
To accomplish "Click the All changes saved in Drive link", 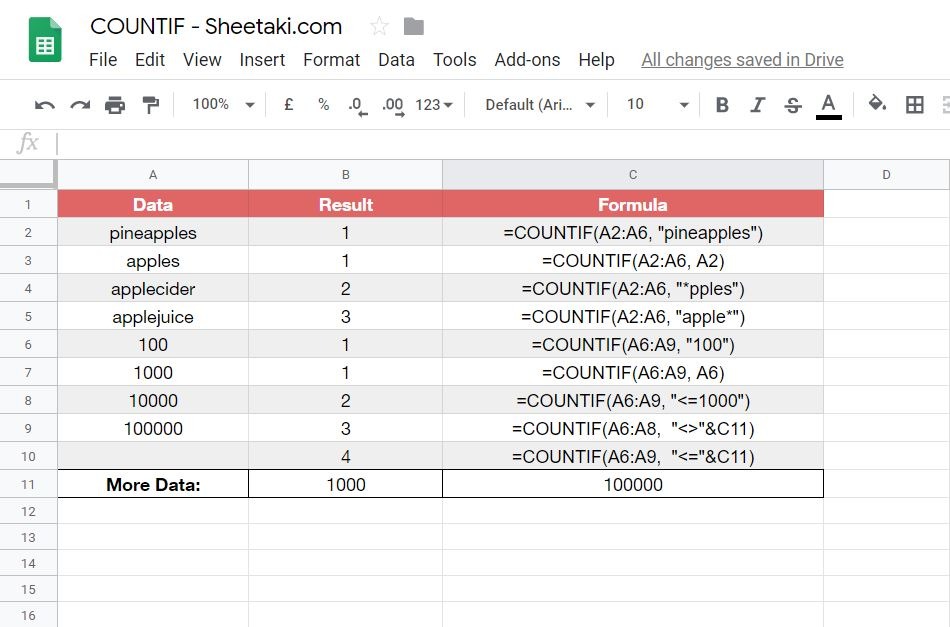I will (742, 60).
